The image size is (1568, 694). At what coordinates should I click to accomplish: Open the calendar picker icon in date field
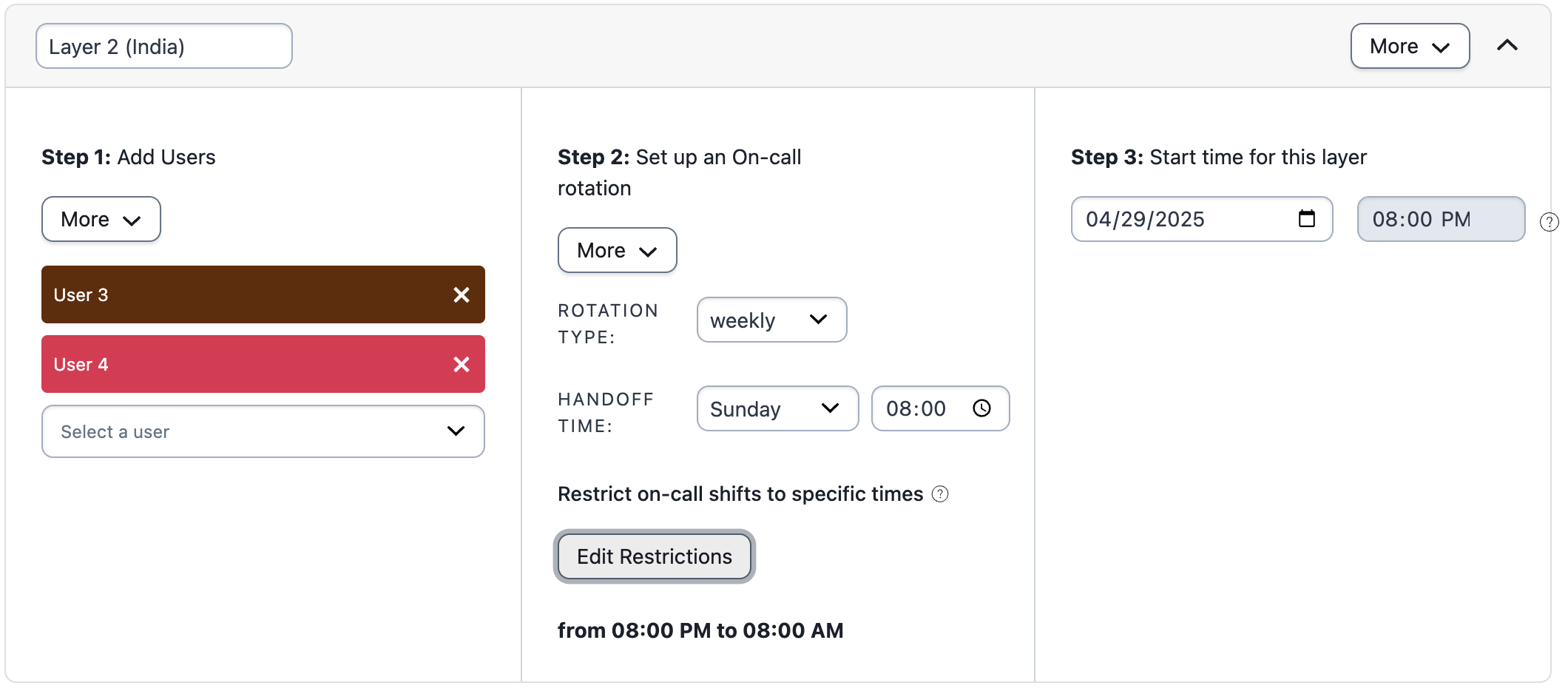[1307, 219]
